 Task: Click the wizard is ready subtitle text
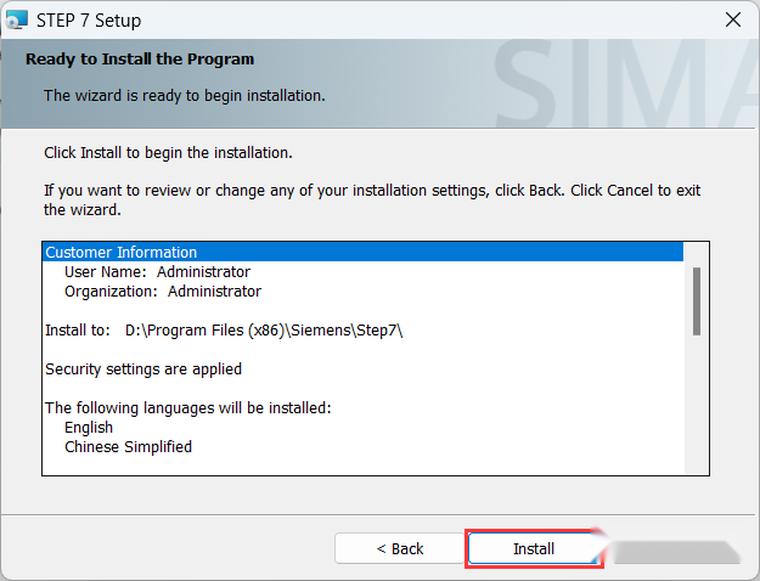pos(185,95)
